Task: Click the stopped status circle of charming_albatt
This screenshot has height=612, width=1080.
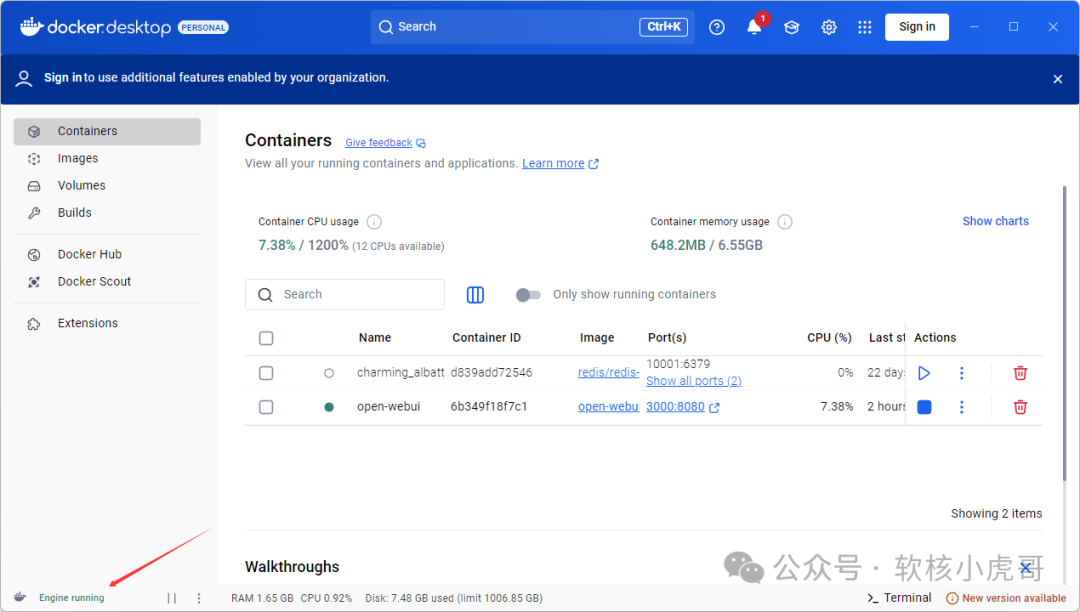Action: pyautogui.click(x=329, y=373)
